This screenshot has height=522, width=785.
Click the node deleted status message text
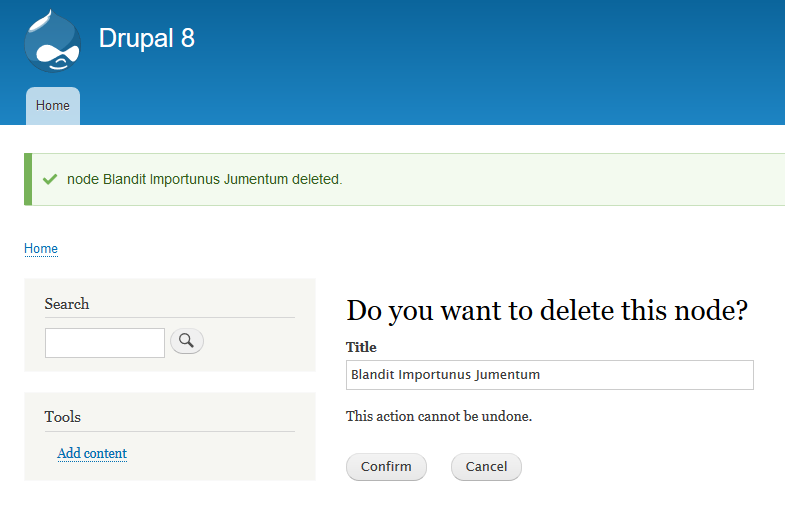coord(205,179)
